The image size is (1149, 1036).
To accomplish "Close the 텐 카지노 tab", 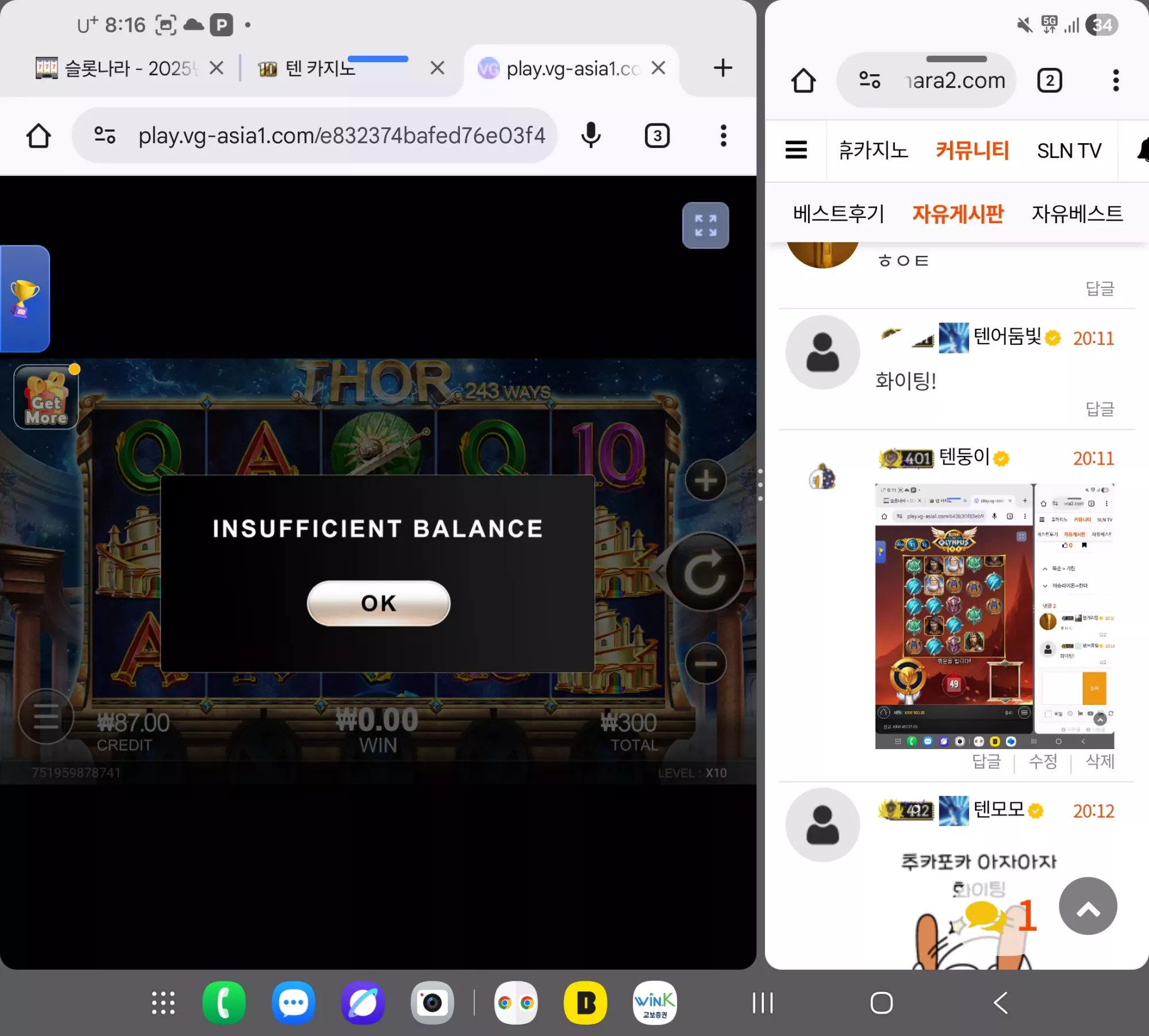I will point(437,68).
